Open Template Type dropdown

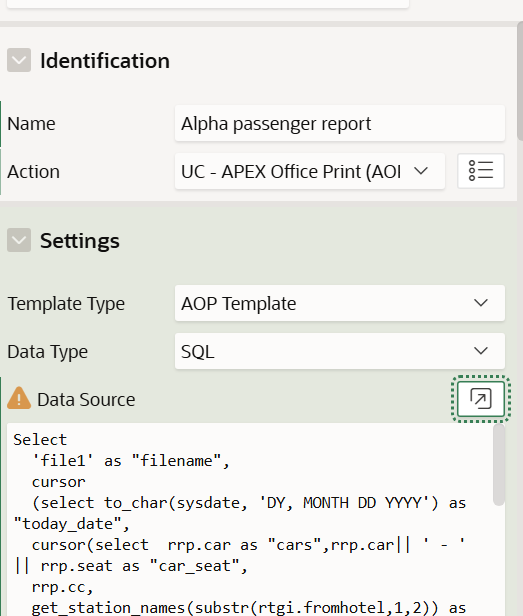coord(339,303)
